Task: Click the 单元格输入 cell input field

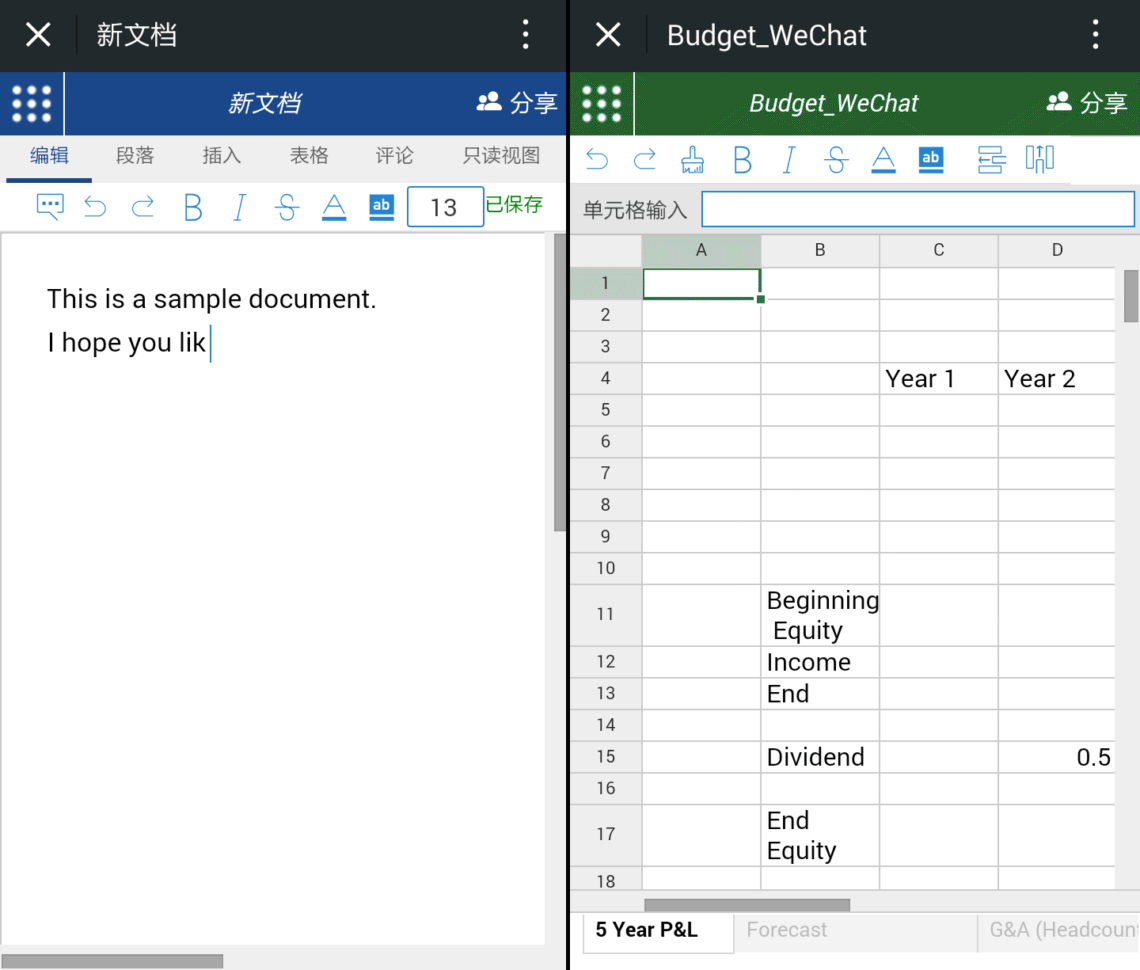Action: (917, 209)
